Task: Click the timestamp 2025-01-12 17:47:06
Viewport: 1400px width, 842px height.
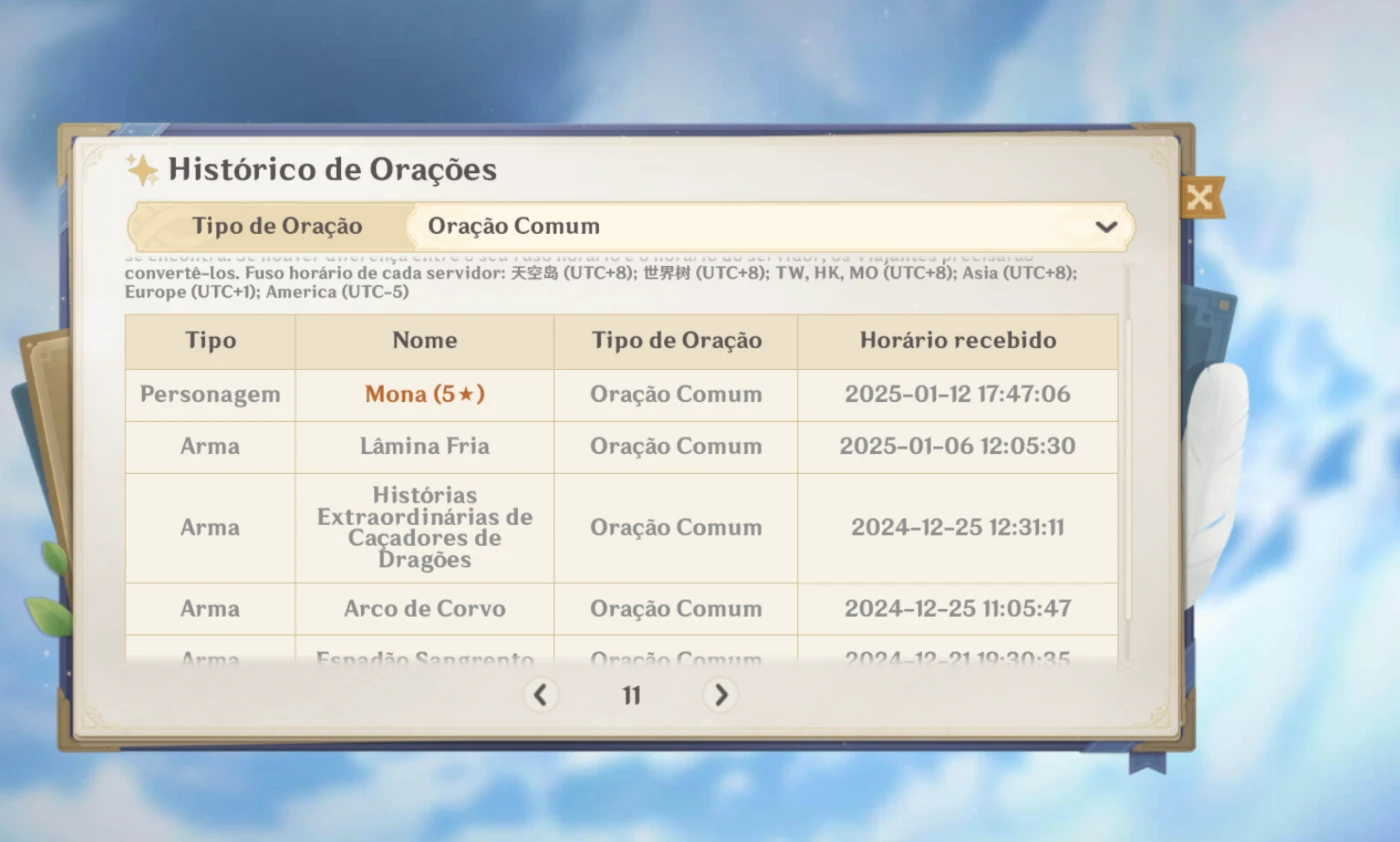Action: click(x=958, y=395)
